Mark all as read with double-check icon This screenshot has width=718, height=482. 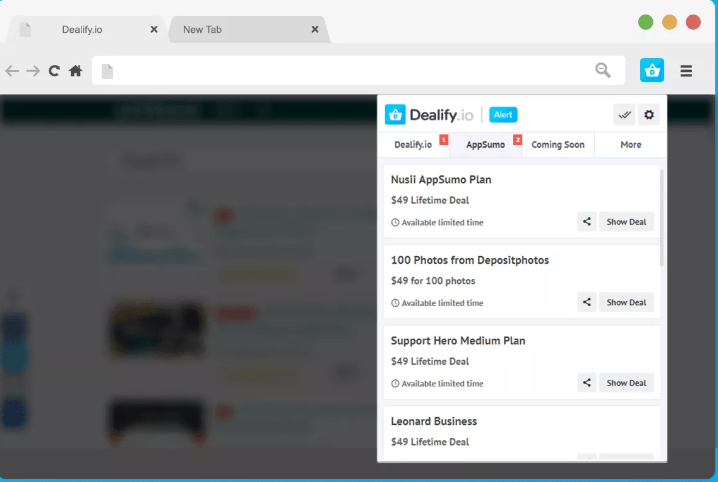[x=624, y=114]
